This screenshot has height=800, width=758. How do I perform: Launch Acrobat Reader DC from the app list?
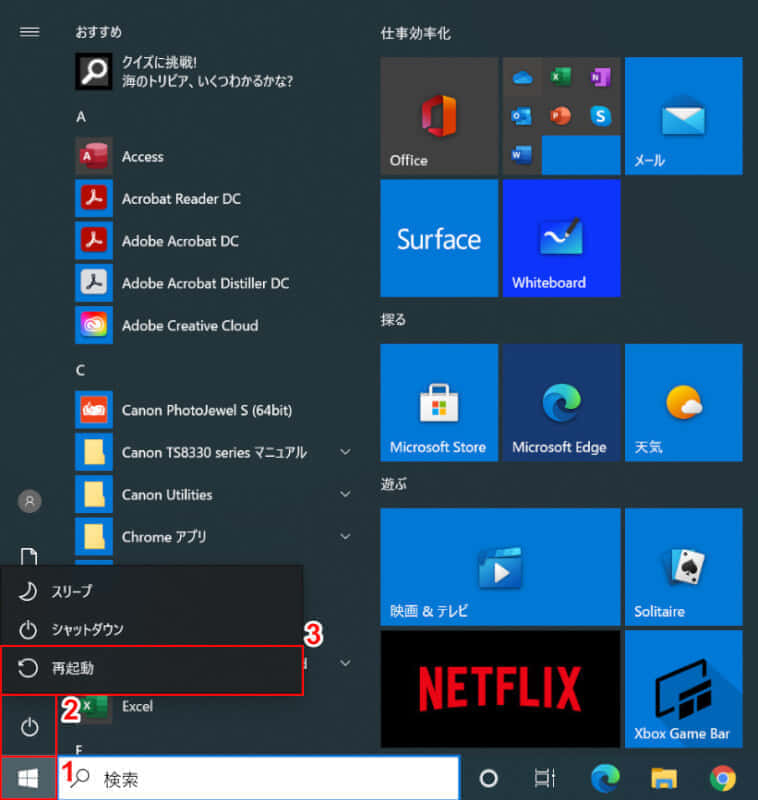coord(181,198)
